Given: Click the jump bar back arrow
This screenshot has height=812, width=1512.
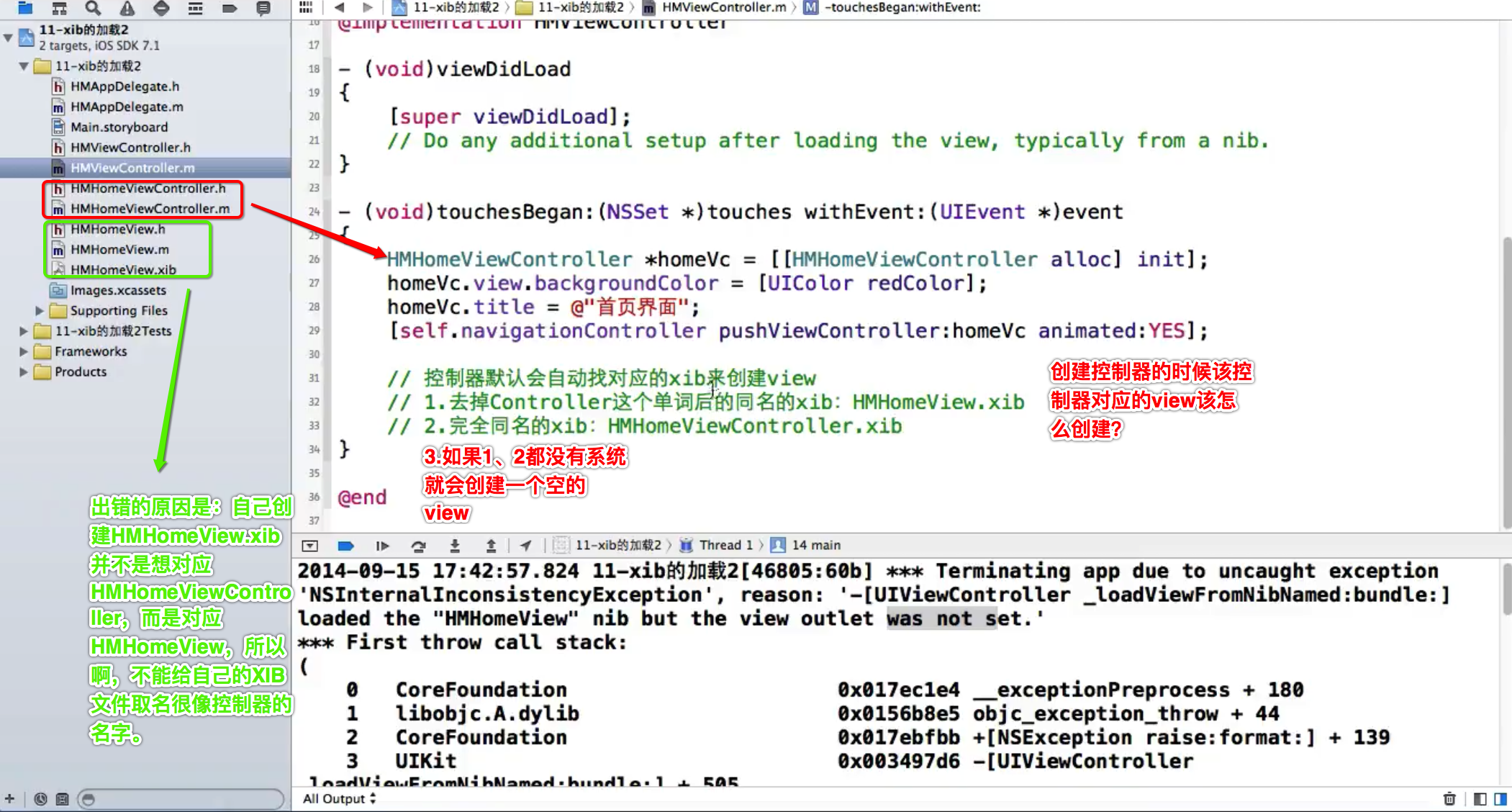Looking at the screenshot, I should pyautogui.click(x=338, y=8).
